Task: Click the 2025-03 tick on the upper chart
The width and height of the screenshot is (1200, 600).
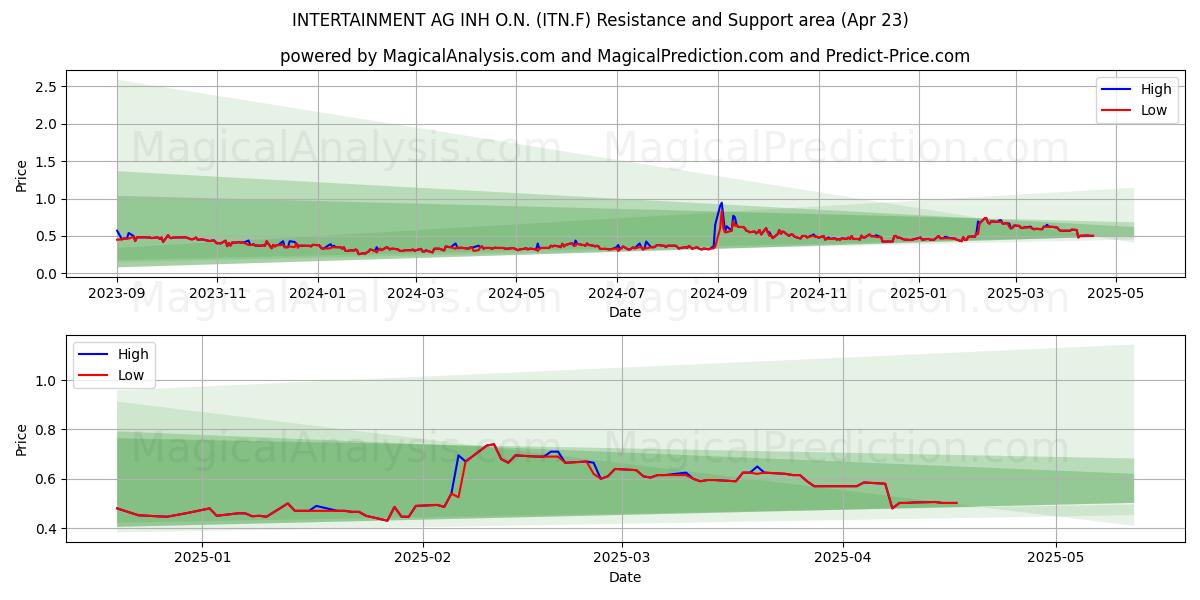Action: tap(1015, 294)
